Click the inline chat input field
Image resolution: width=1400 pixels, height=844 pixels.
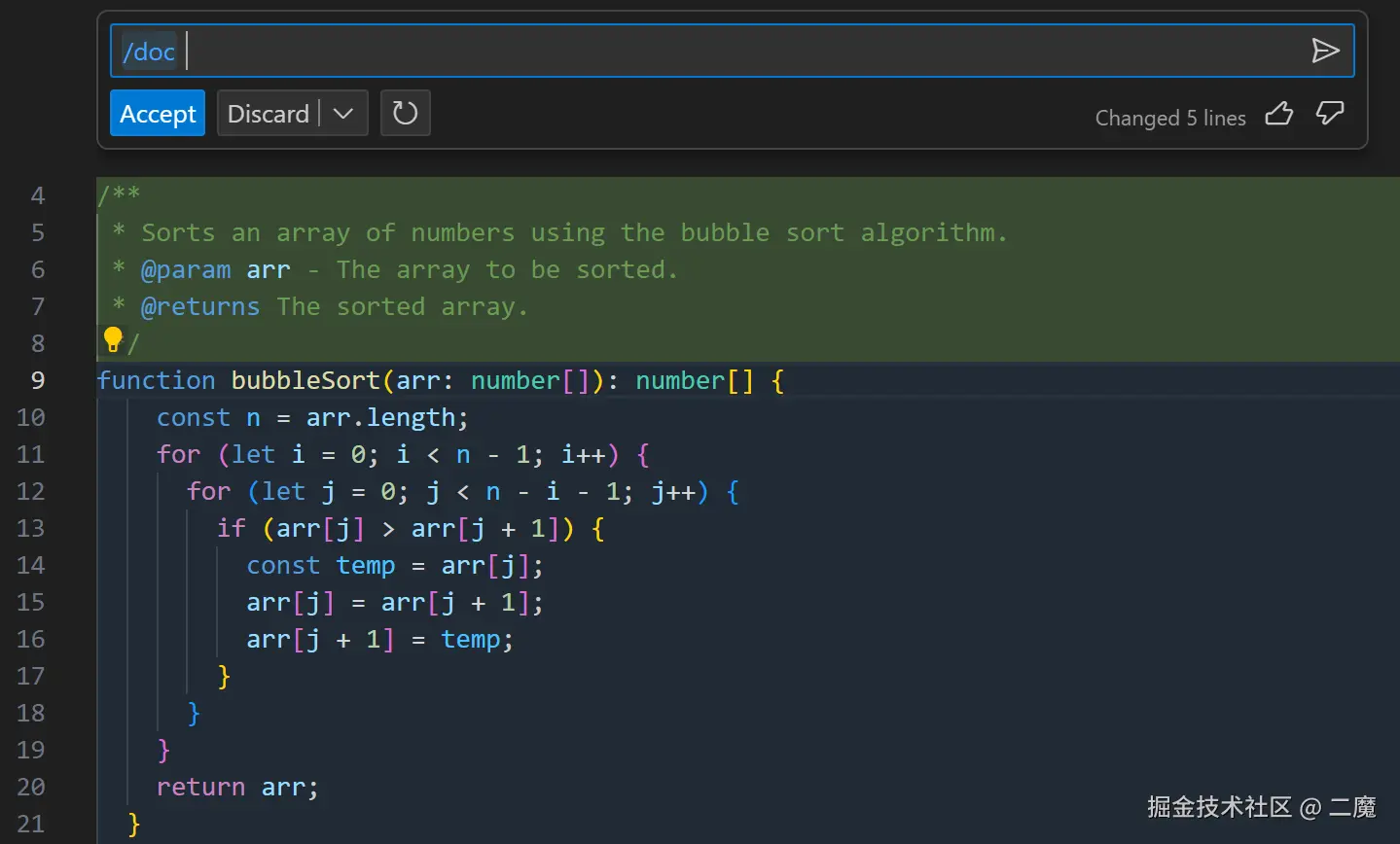point(681,51)
